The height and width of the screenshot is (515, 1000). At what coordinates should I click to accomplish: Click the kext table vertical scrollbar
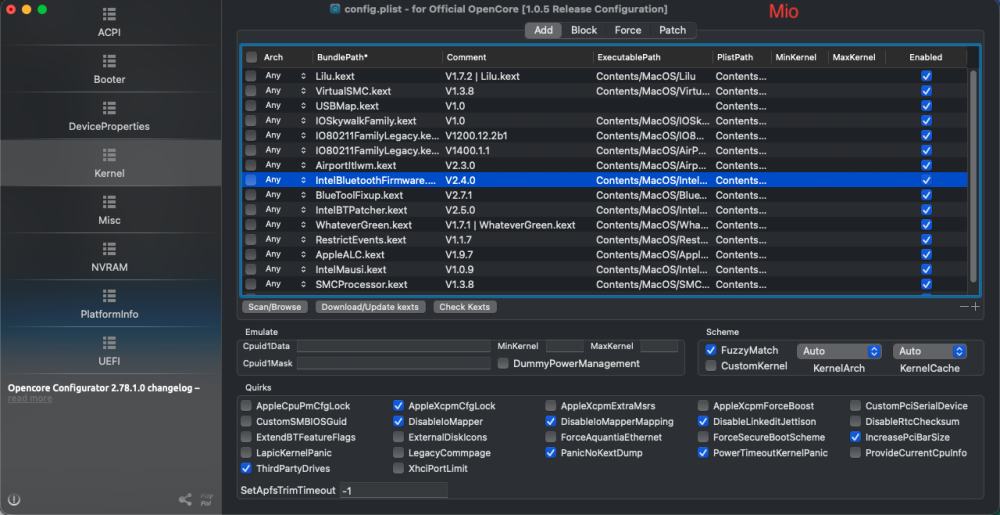coord(973,175)
